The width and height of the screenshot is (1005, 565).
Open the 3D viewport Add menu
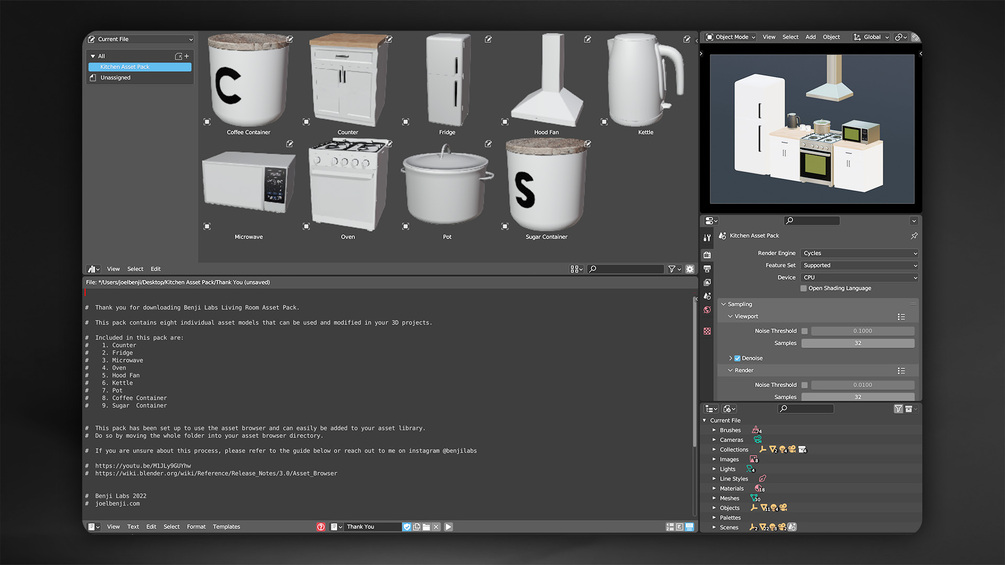point(811,37)
